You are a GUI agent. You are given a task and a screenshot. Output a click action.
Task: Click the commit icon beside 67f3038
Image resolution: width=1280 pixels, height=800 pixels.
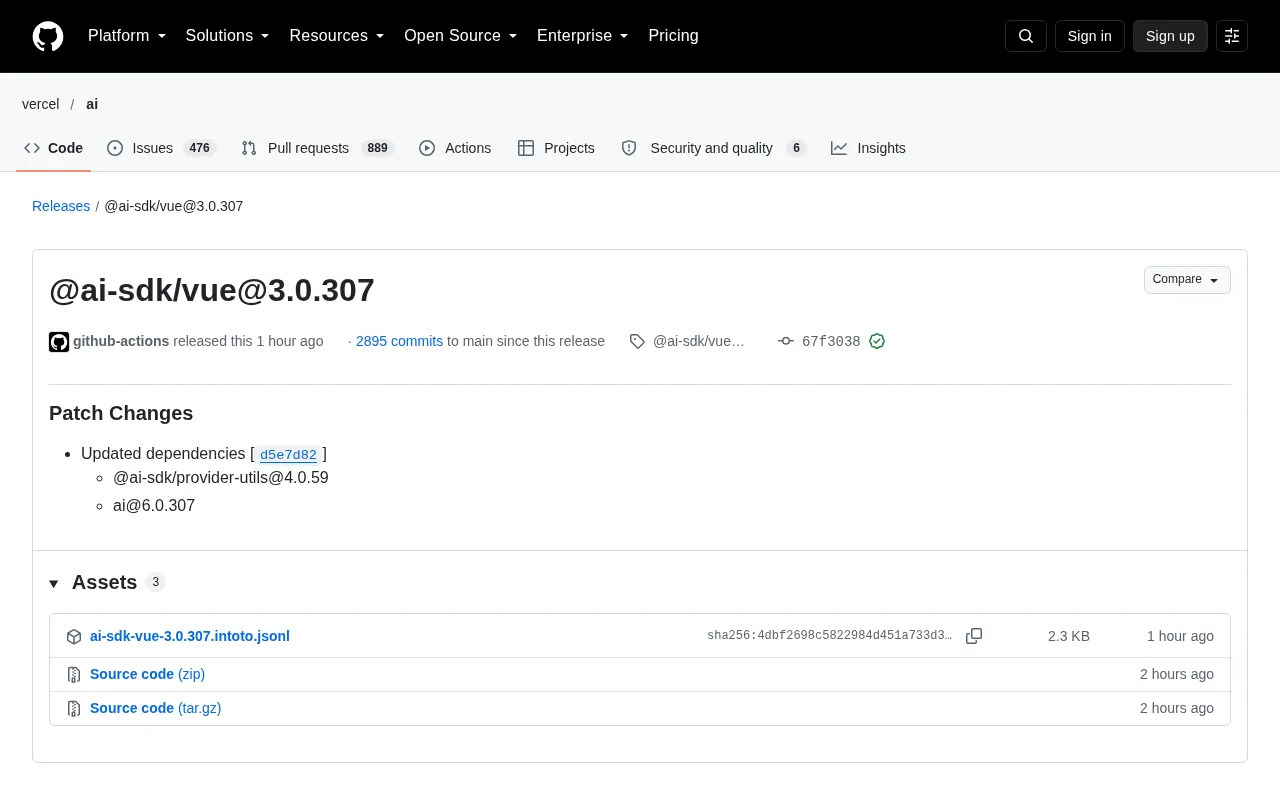[786, 341]
